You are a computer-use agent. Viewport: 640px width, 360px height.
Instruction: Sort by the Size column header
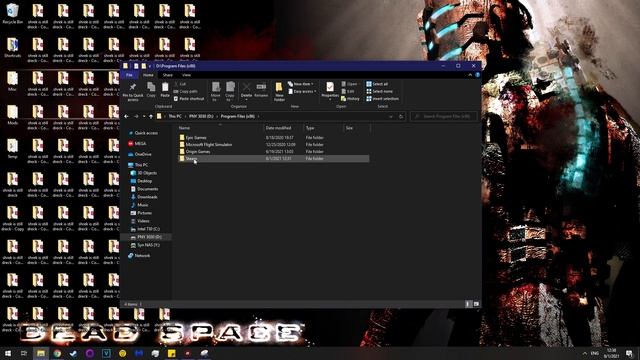(357, 128)
